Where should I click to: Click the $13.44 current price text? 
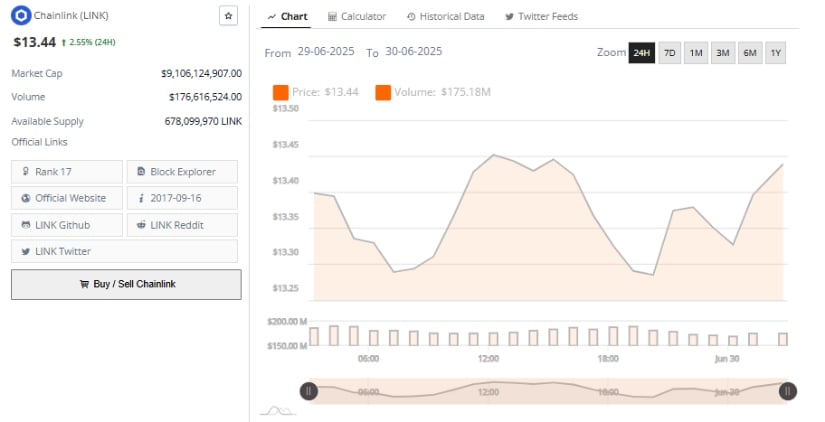tap(34, 42)
